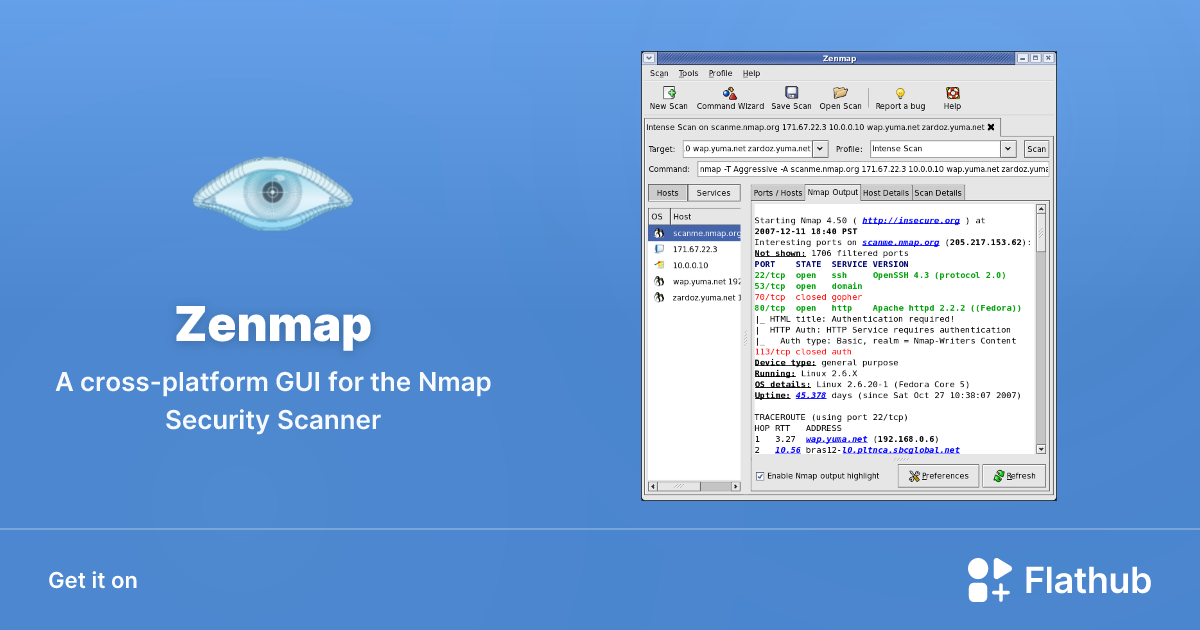
Task: Click the New Scan toolbar icon
Action: (x=669, y=93)
